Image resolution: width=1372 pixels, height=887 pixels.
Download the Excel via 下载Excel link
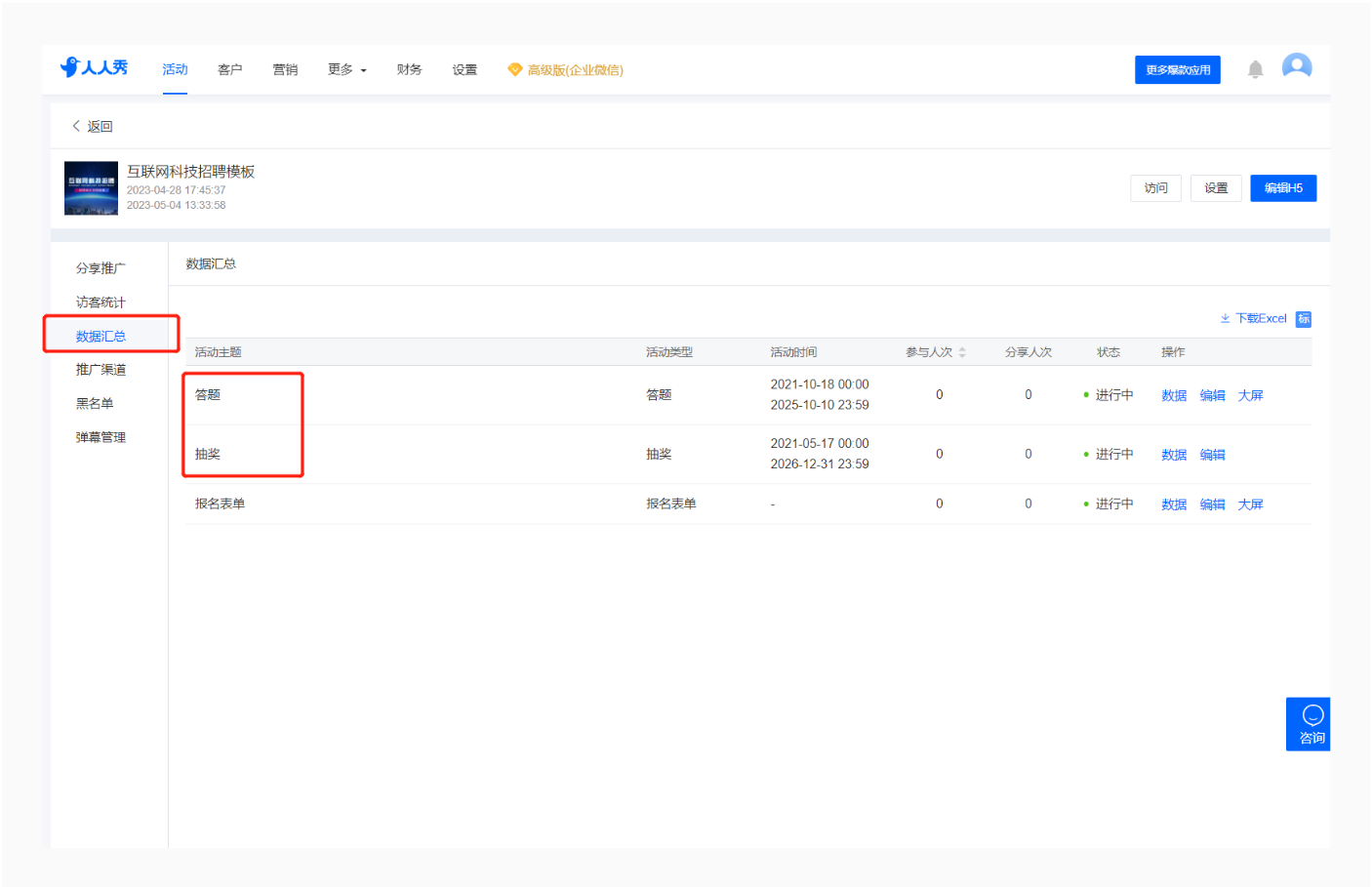tap(1254, 319)
